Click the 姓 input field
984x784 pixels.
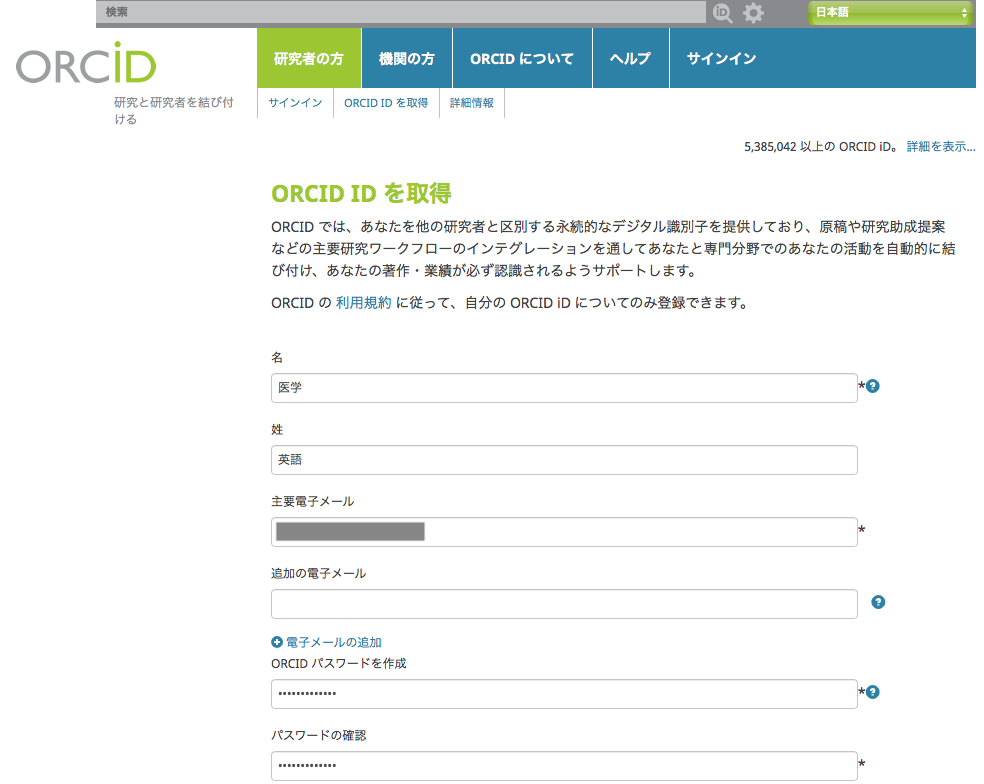point(564,460)
